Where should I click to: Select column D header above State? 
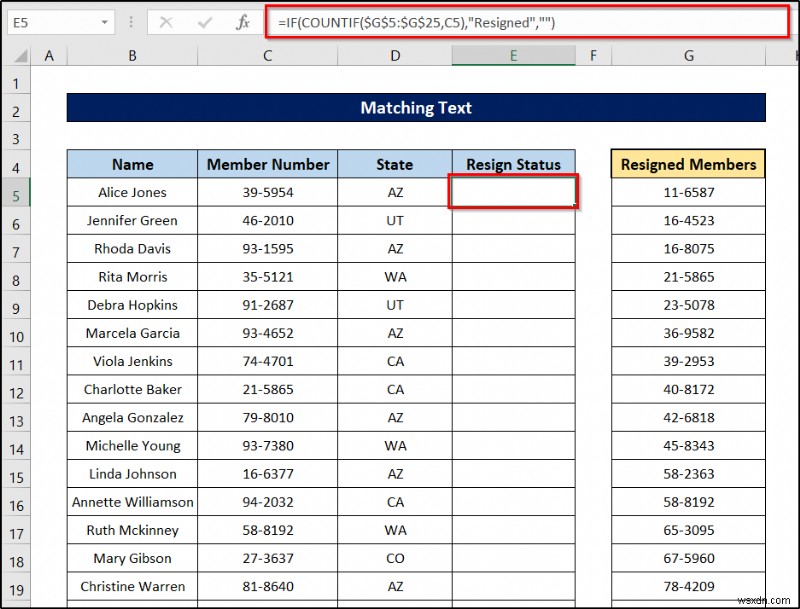pos(394,55)
